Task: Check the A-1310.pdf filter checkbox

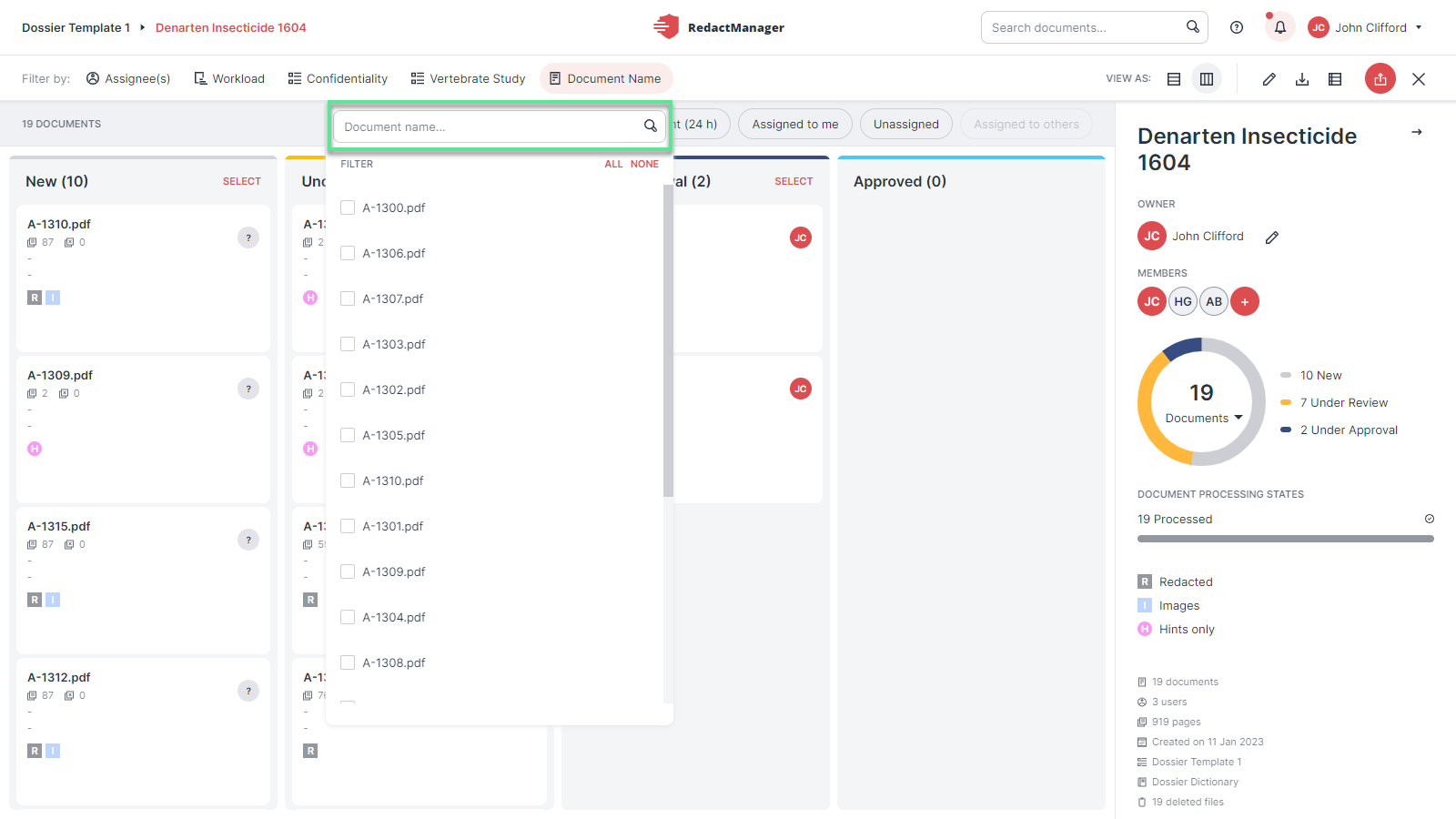Action: tap(348, 480)
